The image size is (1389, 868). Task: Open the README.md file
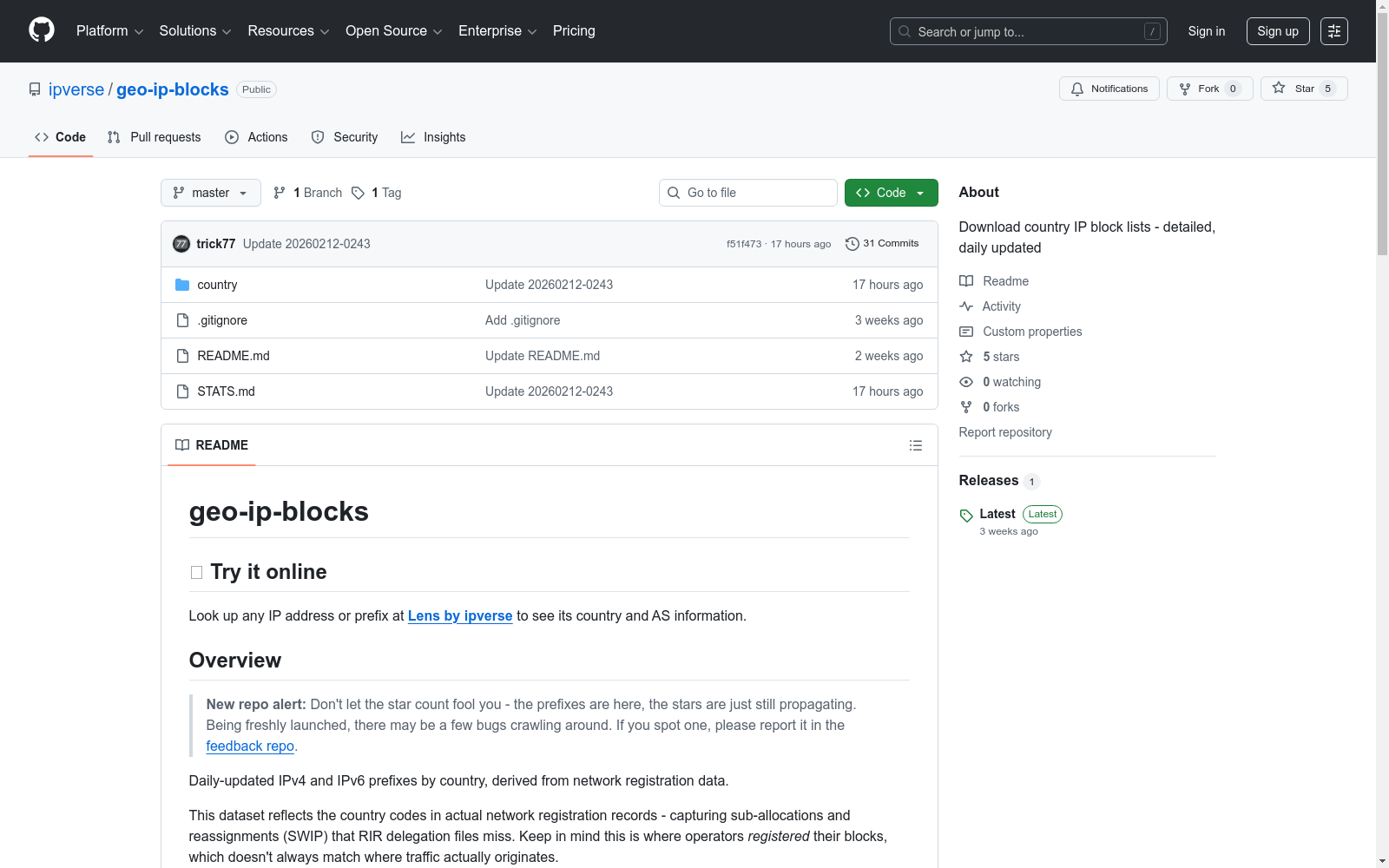point(234,356)
